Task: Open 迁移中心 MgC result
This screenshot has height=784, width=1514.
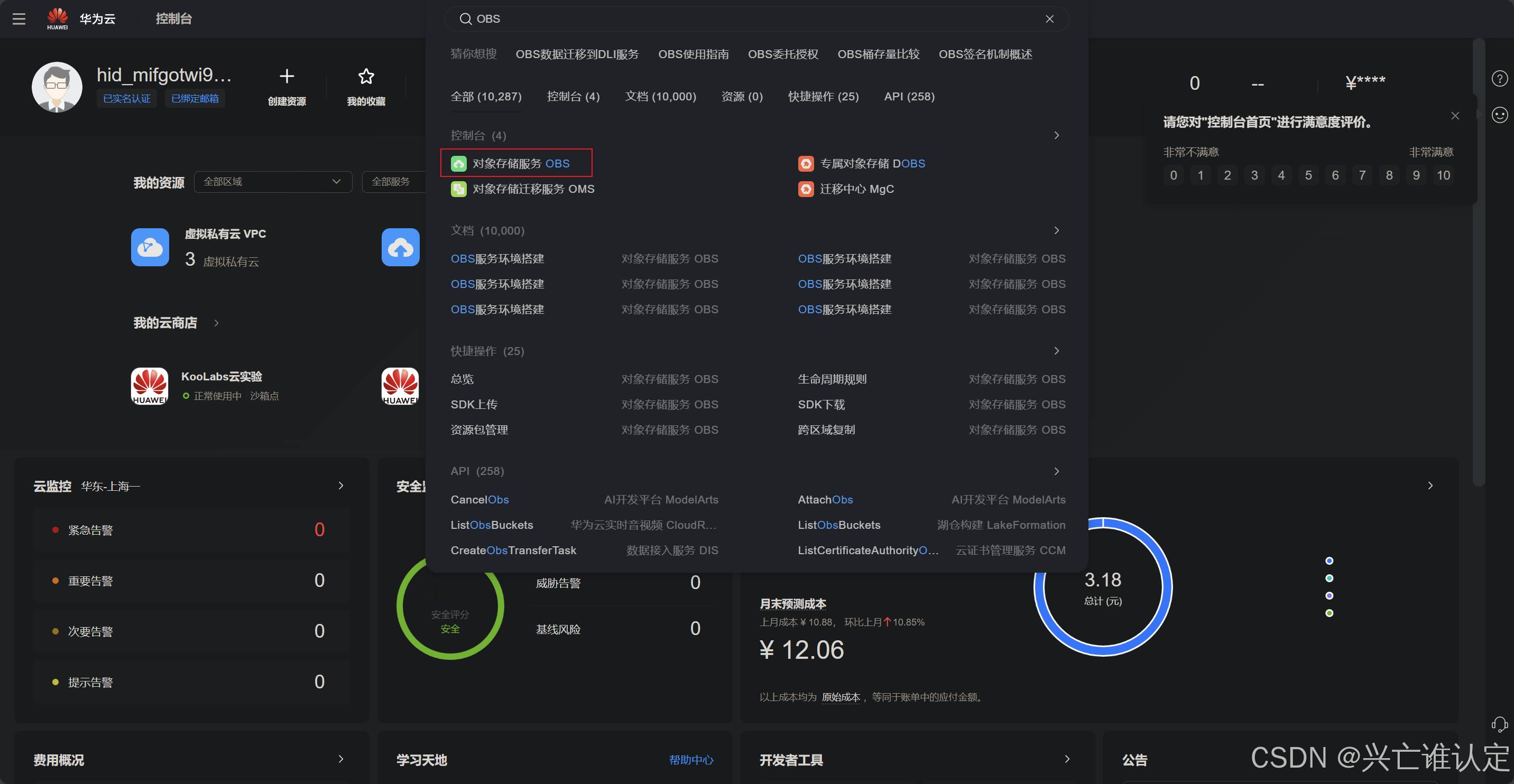Action: pyautogui.click(x=857, y=189)
